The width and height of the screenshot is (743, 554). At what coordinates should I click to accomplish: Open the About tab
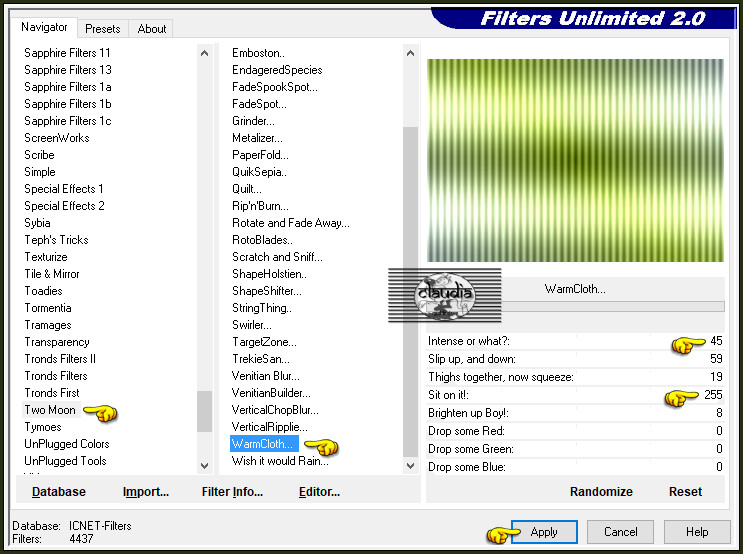tap(151, 29)
